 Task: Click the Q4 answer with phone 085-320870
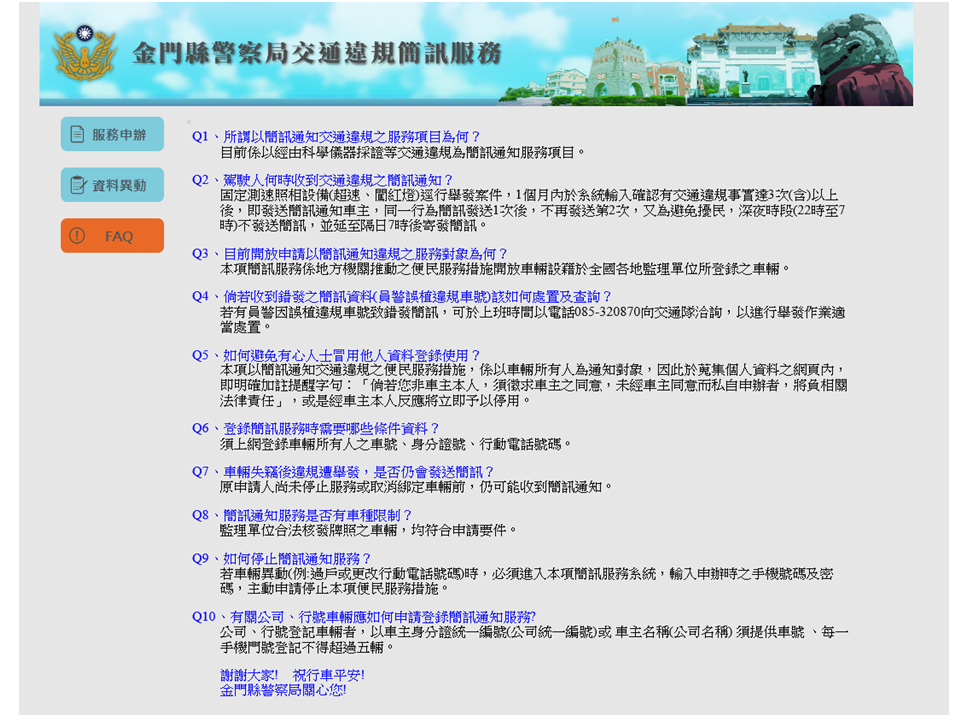(x=533, y=320)
